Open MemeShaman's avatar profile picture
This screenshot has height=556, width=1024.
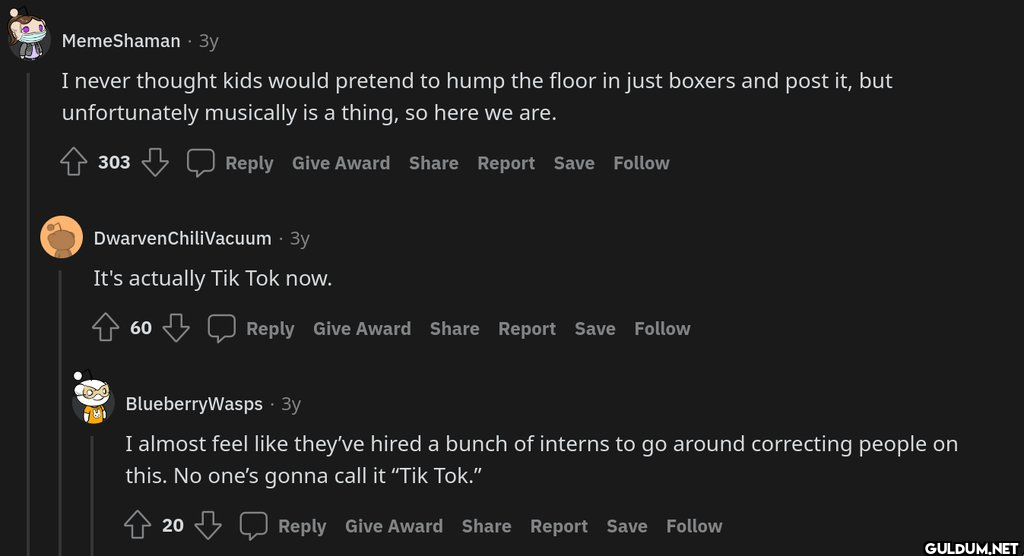(27, 35)
